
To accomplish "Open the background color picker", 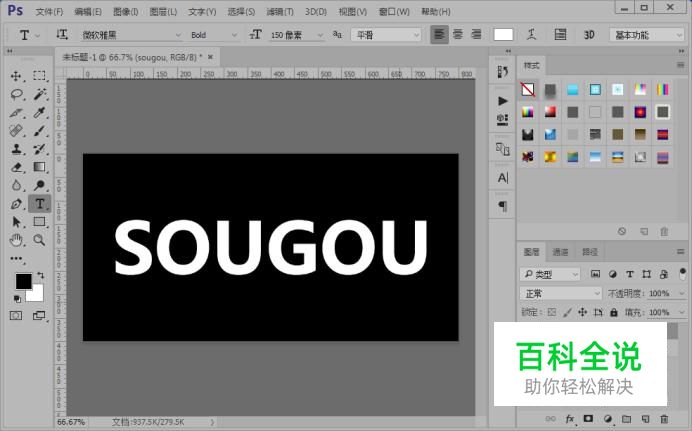I will coord(38,296).
